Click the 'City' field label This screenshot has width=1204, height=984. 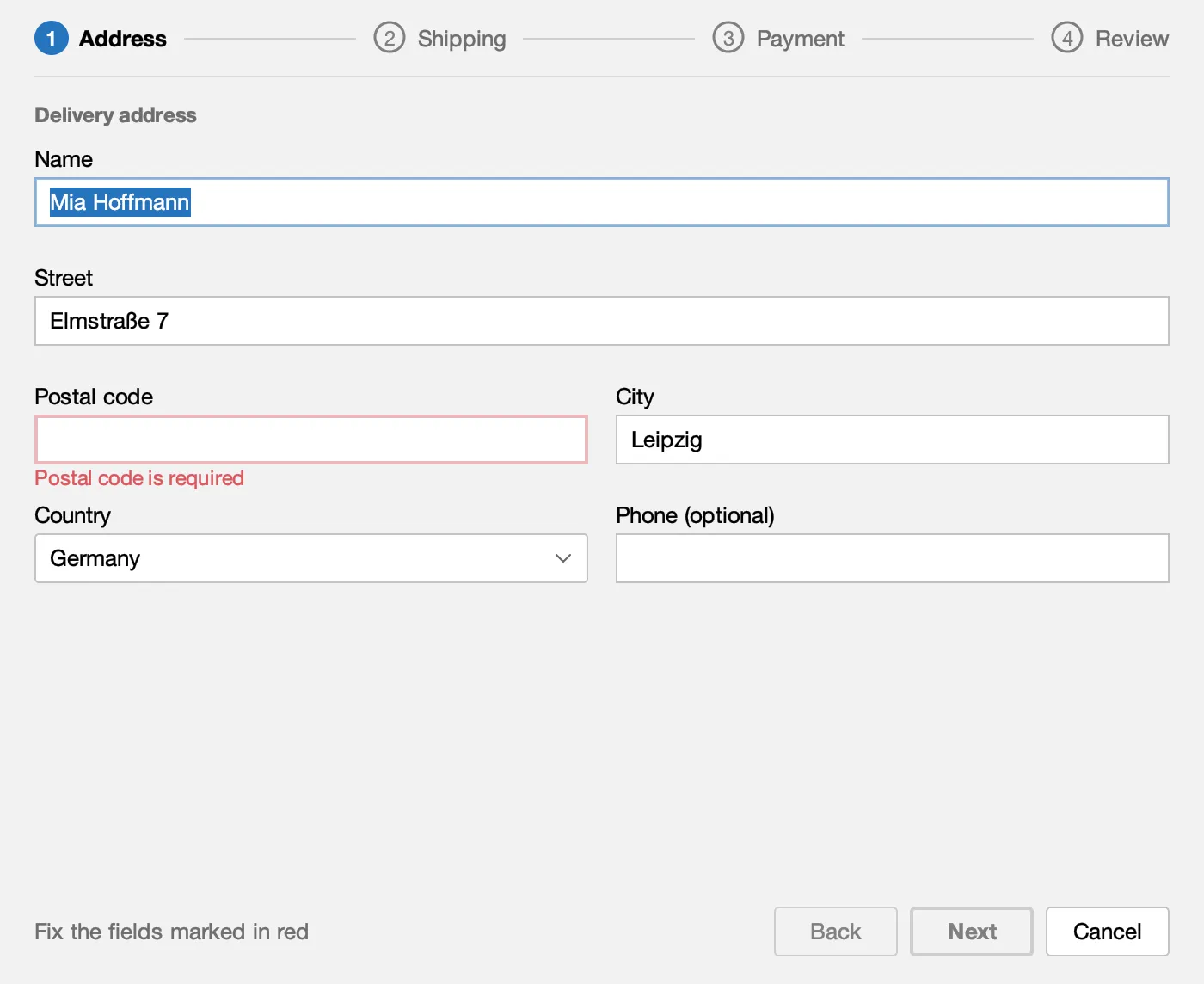635,397
